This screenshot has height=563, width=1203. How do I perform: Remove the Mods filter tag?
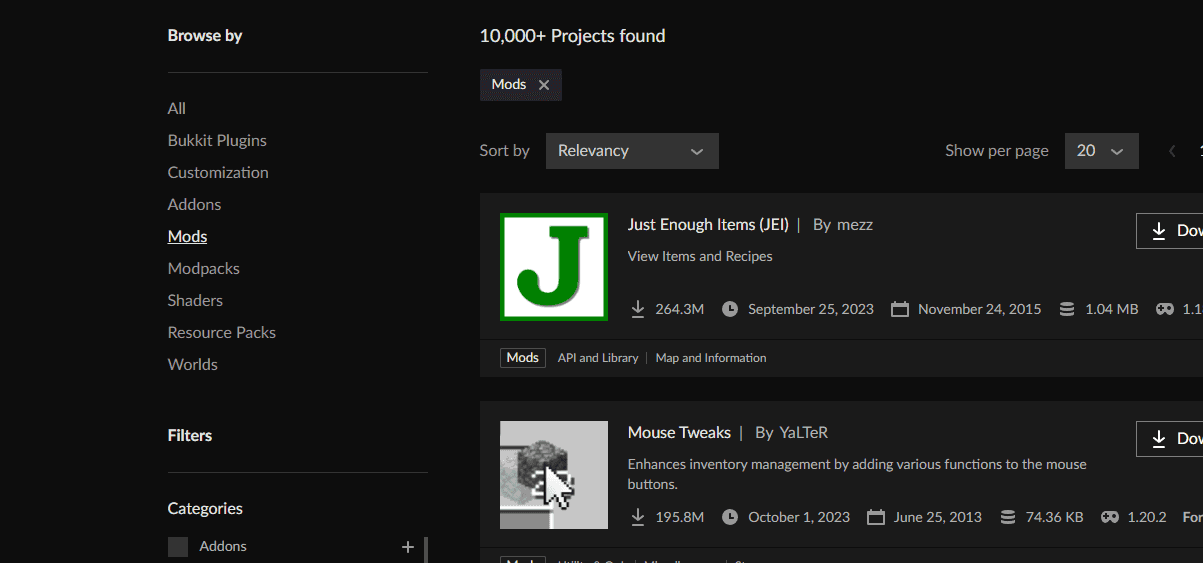coord(544,85)
